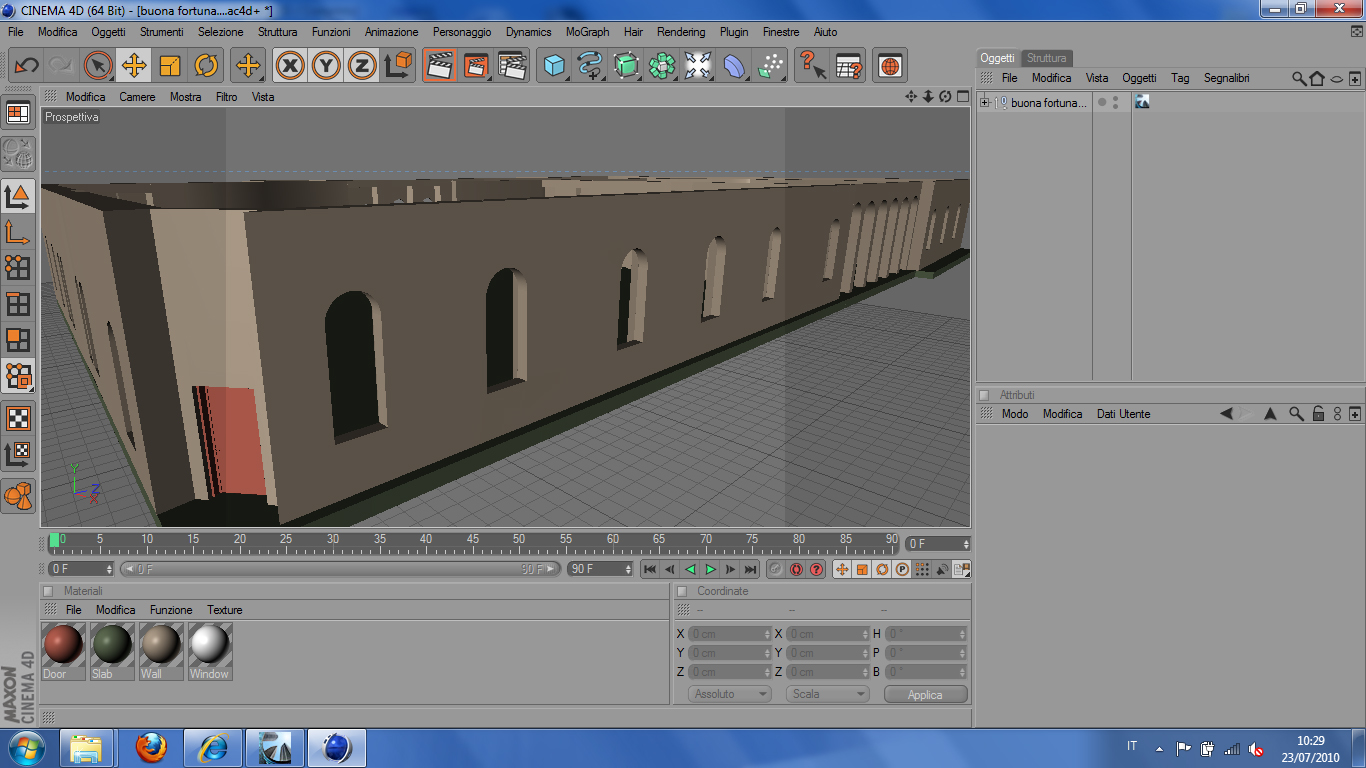This screenshot has height=768, width=1366.
Task: Add a HyperNURBS generator object
Action: coord(626,66)
